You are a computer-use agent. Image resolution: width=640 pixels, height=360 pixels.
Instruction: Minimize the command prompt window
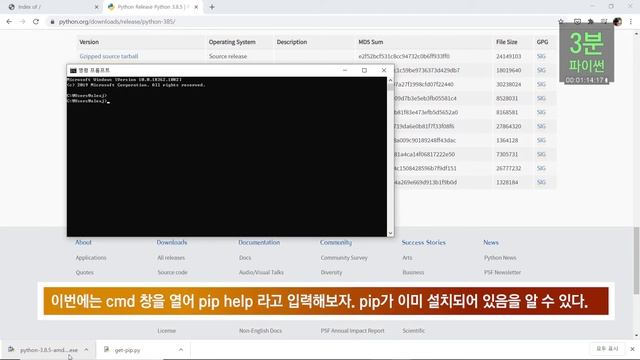tap(345, 70)
